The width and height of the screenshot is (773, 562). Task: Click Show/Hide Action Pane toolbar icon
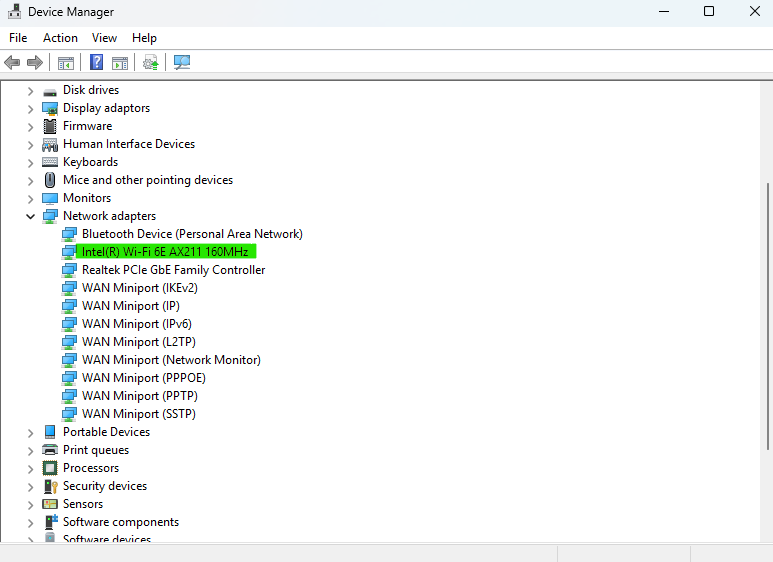(x=120, y=63)
